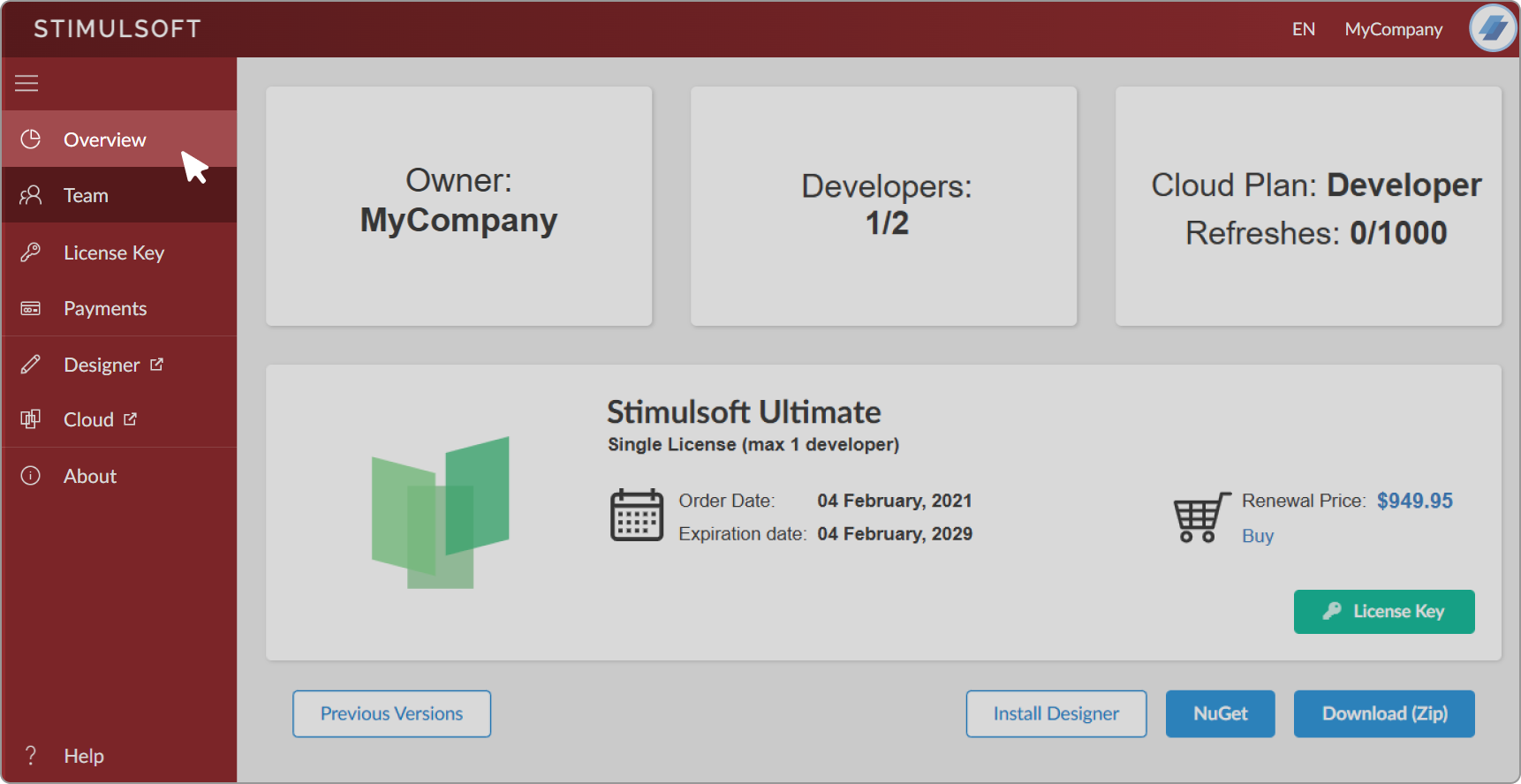The image size is (1521, 784).
Task: Click the shopping cart icon
Action: (x=1201, y=517)
